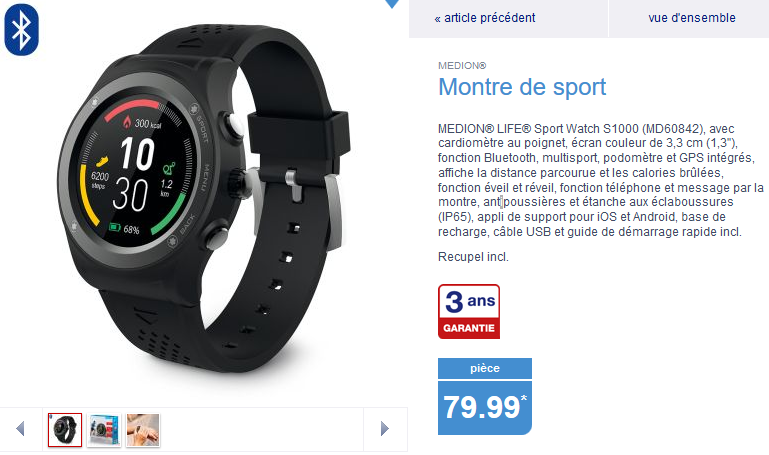Go to previous thumbnail with left arrow
The width and height of the screenshot is (769, 455).
click(x=21, y=429)
